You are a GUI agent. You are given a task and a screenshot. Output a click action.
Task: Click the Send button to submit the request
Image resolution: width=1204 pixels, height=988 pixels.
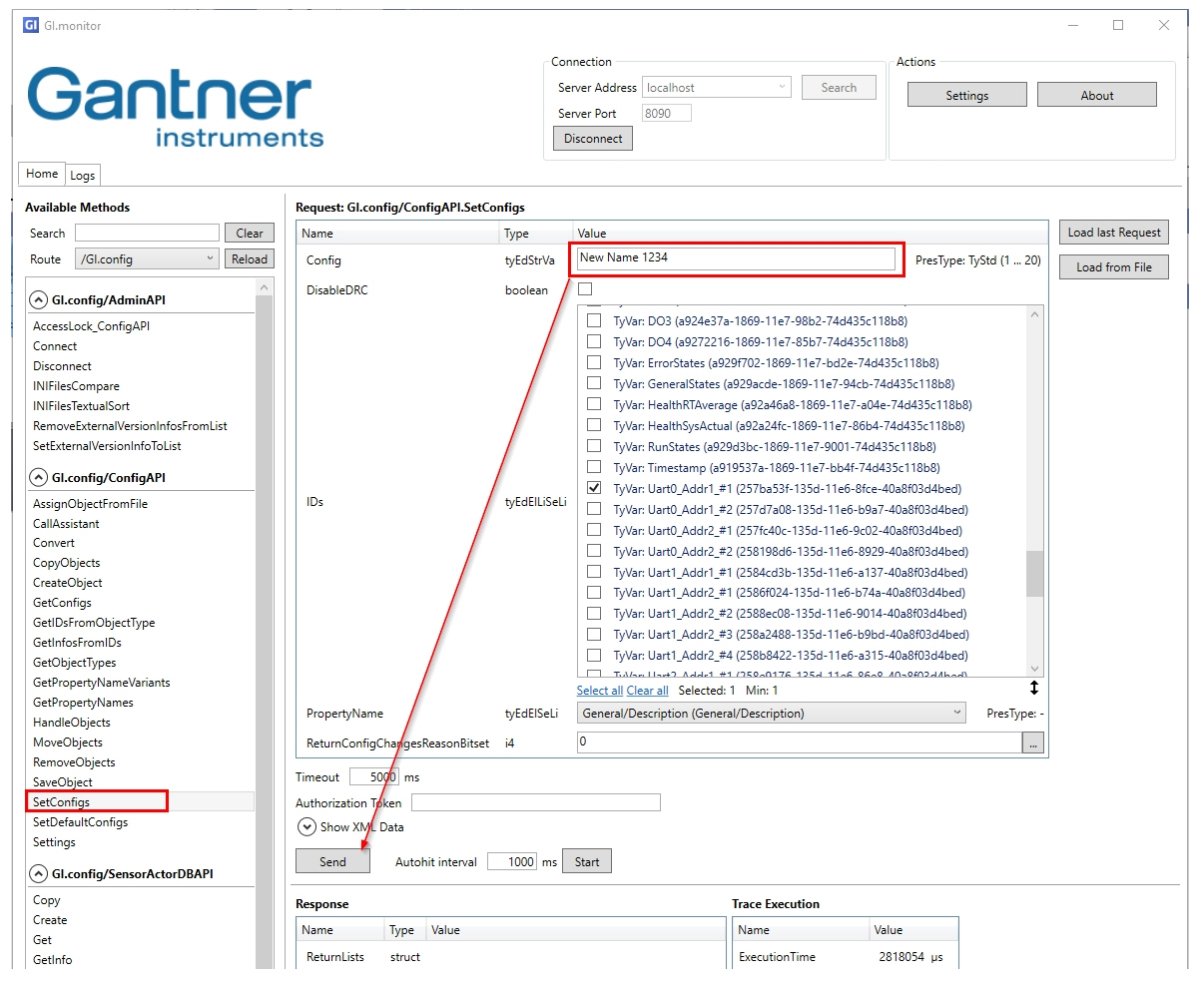point(332,860)
